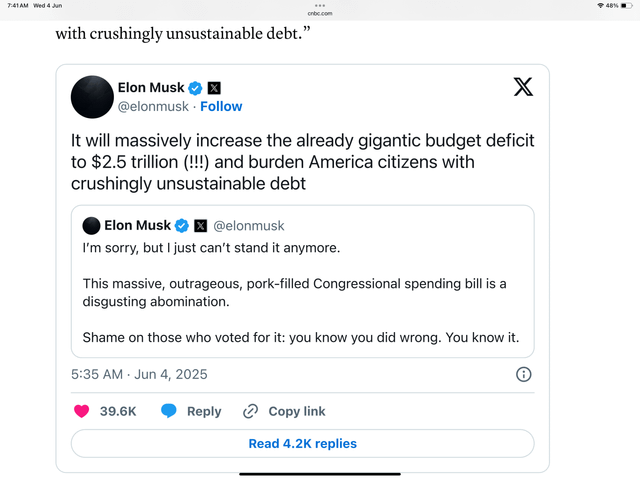
Task: Click the verified badge in quoted tweet
Action: pos(182,226)
